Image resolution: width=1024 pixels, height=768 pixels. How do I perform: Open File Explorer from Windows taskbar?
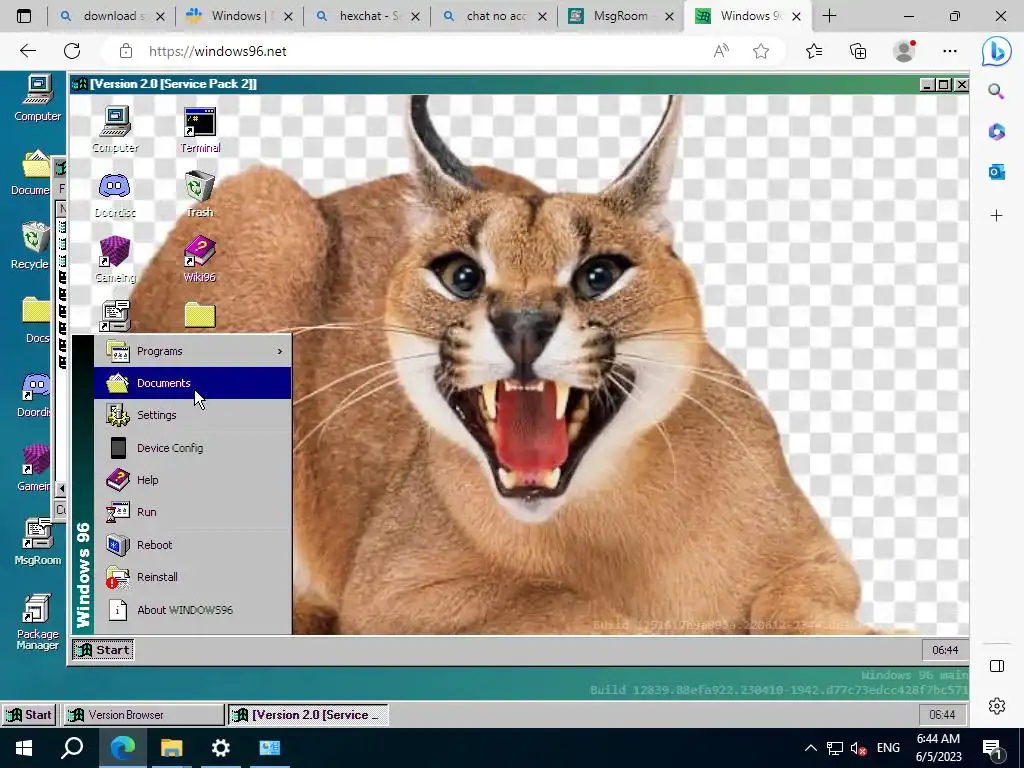click(x=172, y=748)
